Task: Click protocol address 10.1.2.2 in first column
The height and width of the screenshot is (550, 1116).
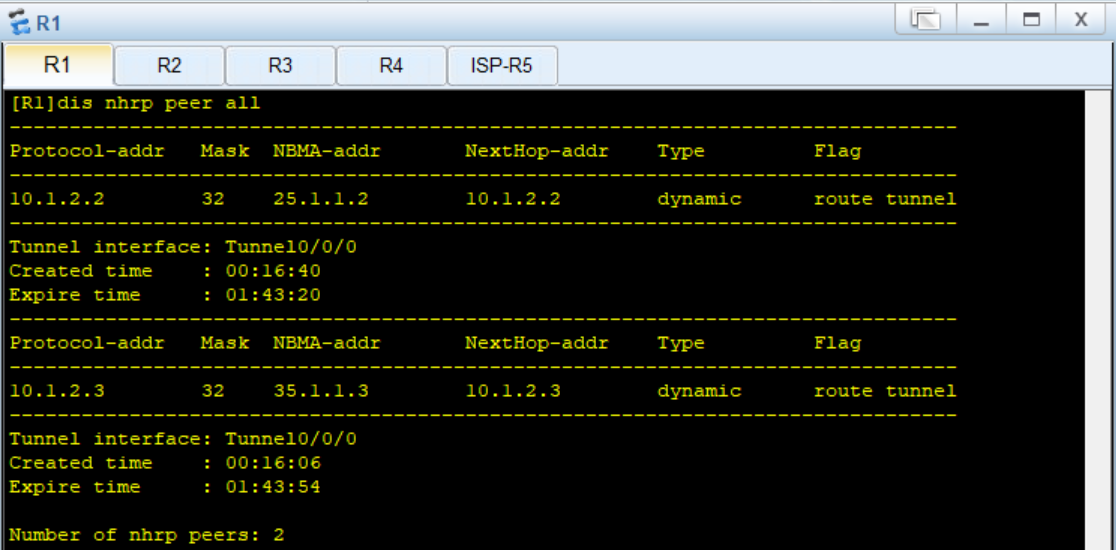Action: [x=57, y=199]
